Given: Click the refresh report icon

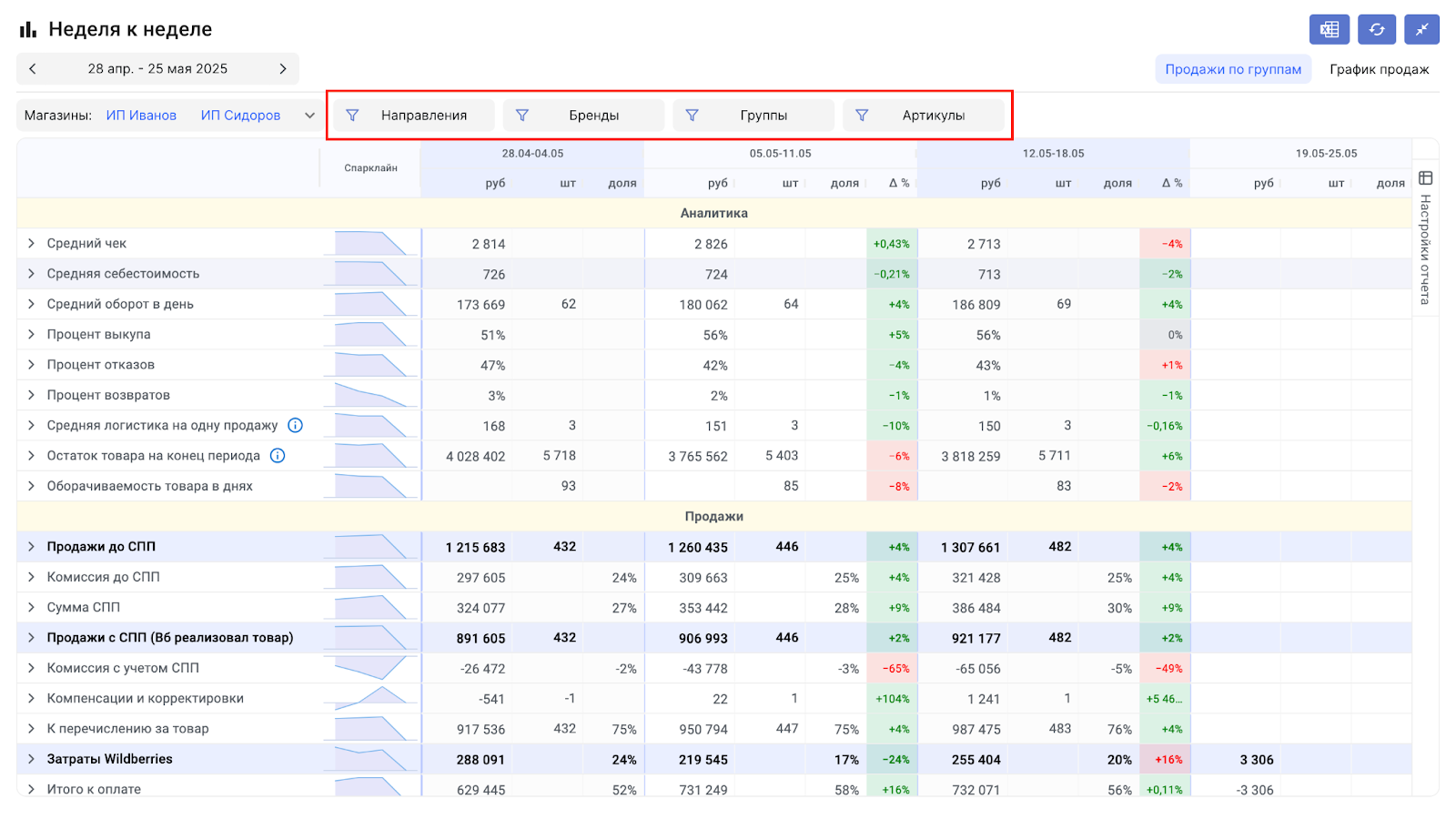Looking at the screenshot, I should point(1376,29).
